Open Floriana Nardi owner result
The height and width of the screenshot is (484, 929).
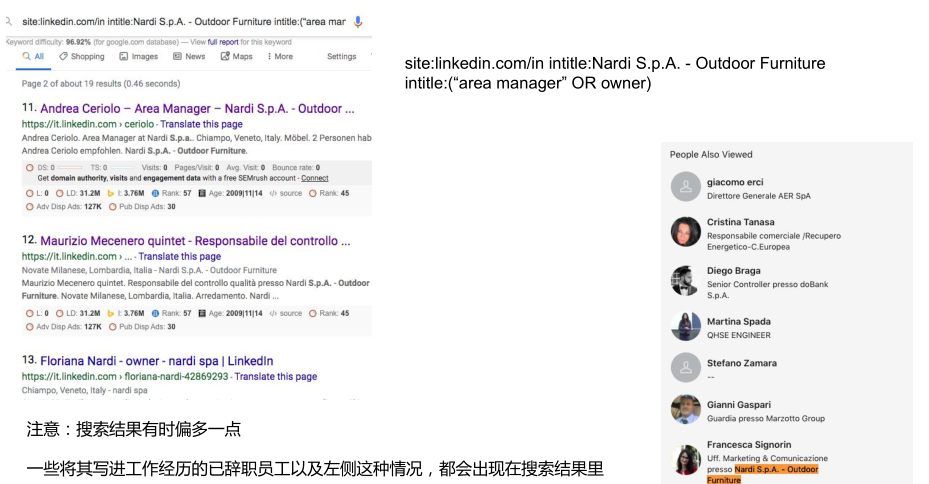click(x=157, y=361)
